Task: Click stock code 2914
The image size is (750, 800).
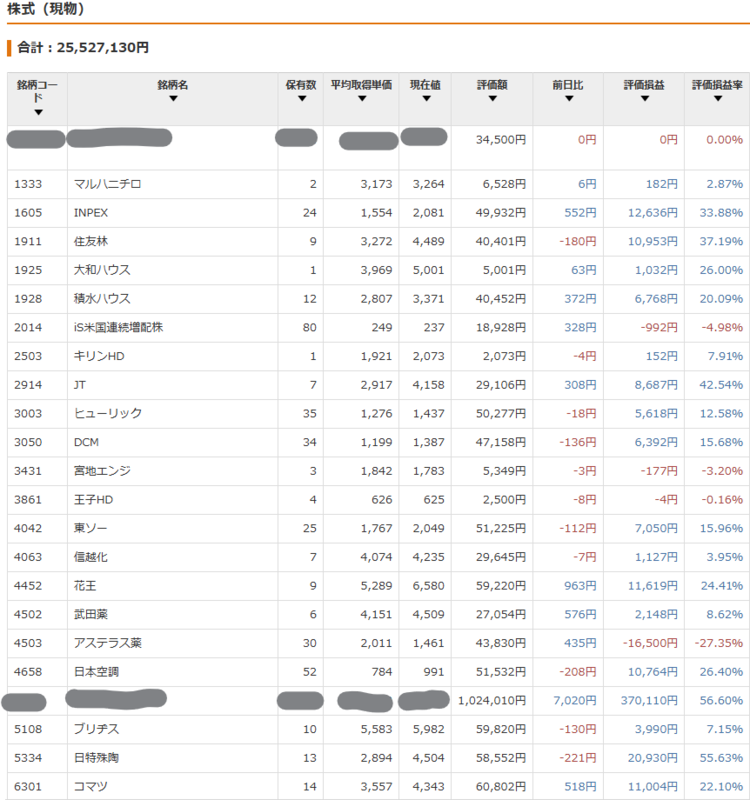Action: (28, 385)
